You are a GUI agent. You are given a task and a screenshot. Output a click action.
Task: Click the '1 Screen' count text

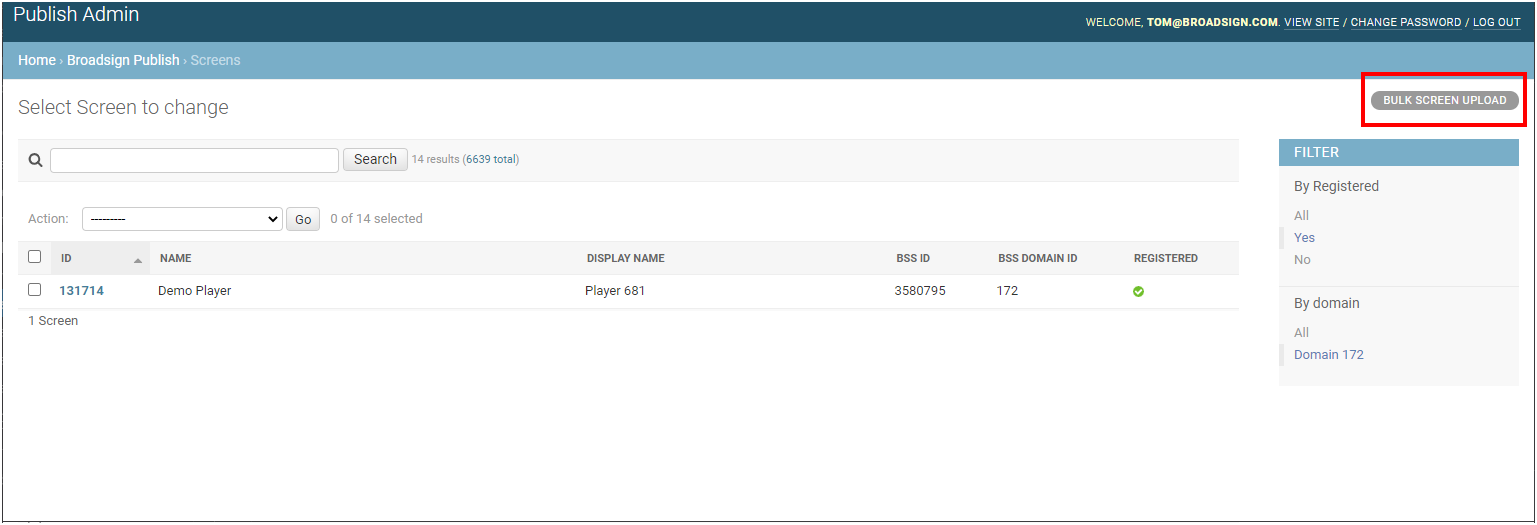point(53,321)
